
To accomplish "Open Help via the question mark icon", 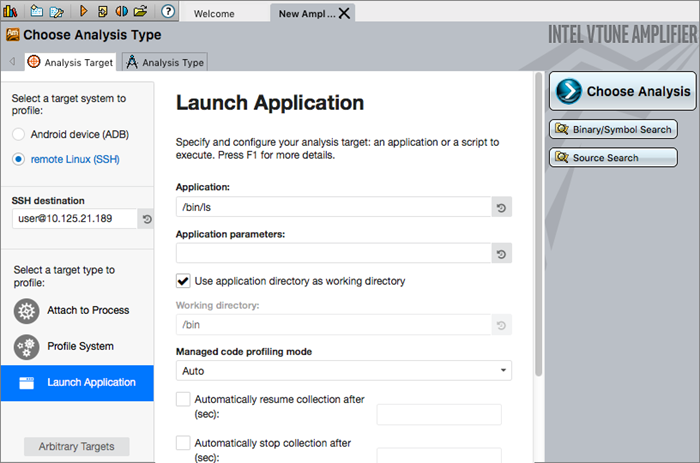I will click(168, 11).
